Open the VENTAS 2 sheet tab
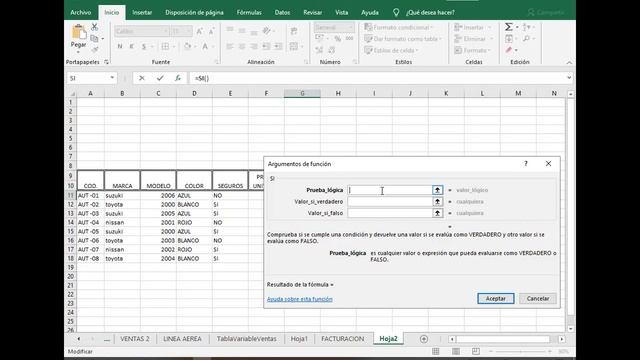640x360 pixels. tap(135, 339)
